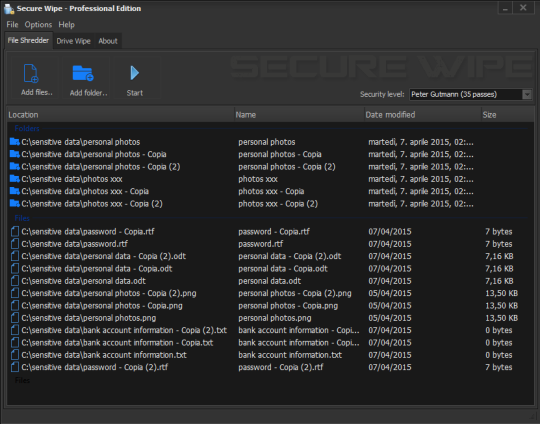Click file icon of password - Copia (2).rtf
The height and width of the screenshot is (424, 540).
pos(15,367)
